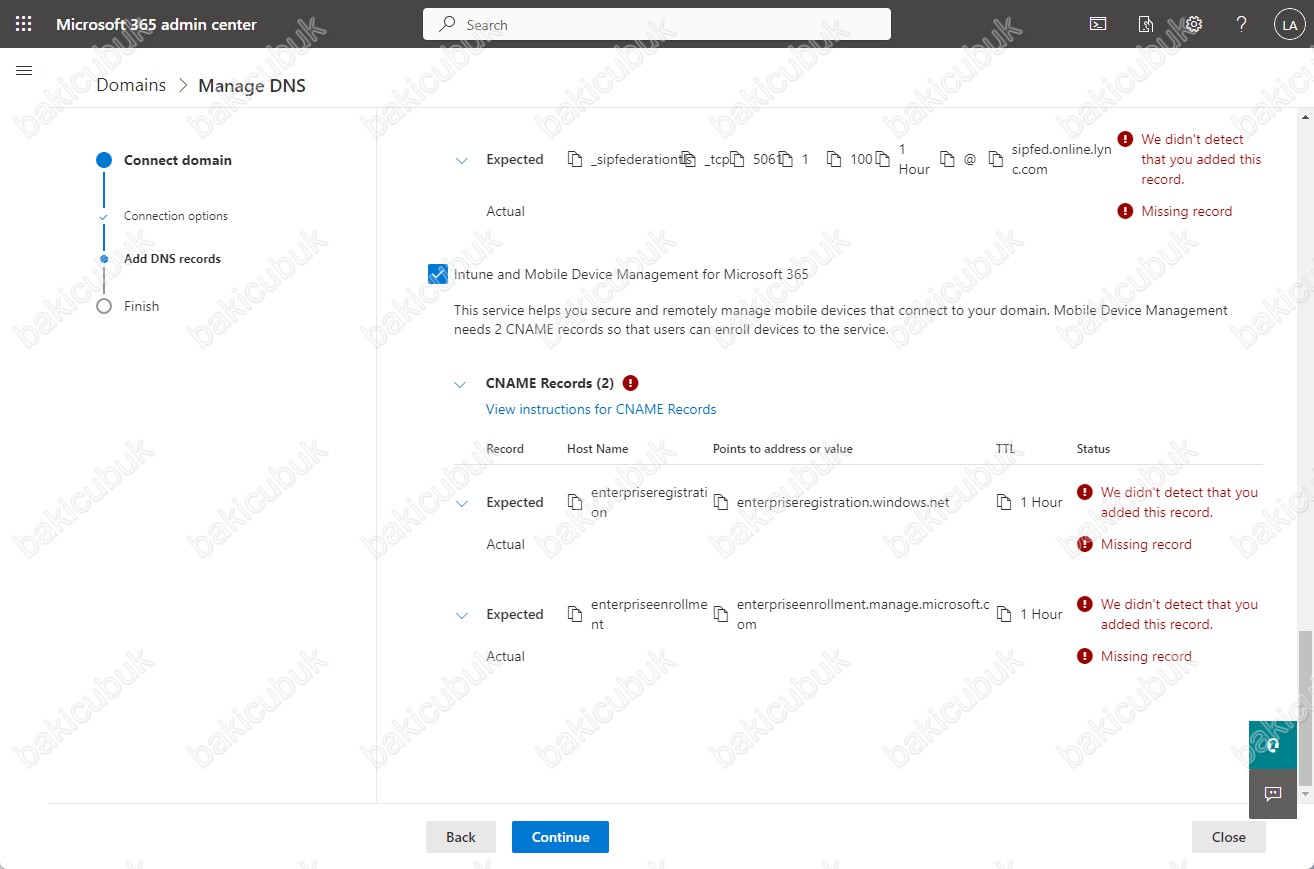The width and height of the screenshot is (1314, 869).
Task: Collapse the enterpriseregistration expected row
Action: point(461,503)
